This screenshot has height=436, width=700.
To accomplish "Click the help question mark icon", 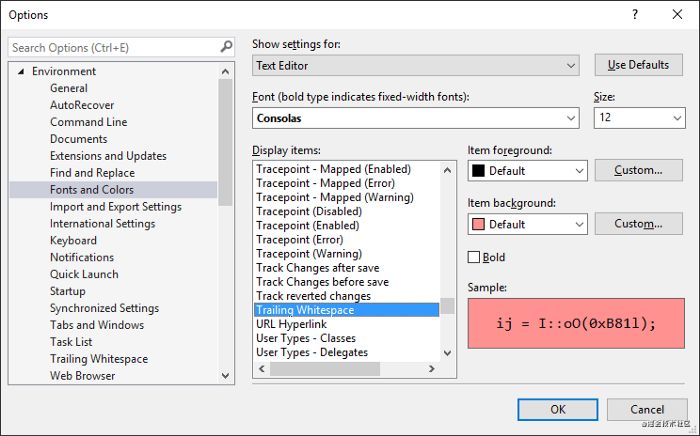I will click(x=635, y=14).
